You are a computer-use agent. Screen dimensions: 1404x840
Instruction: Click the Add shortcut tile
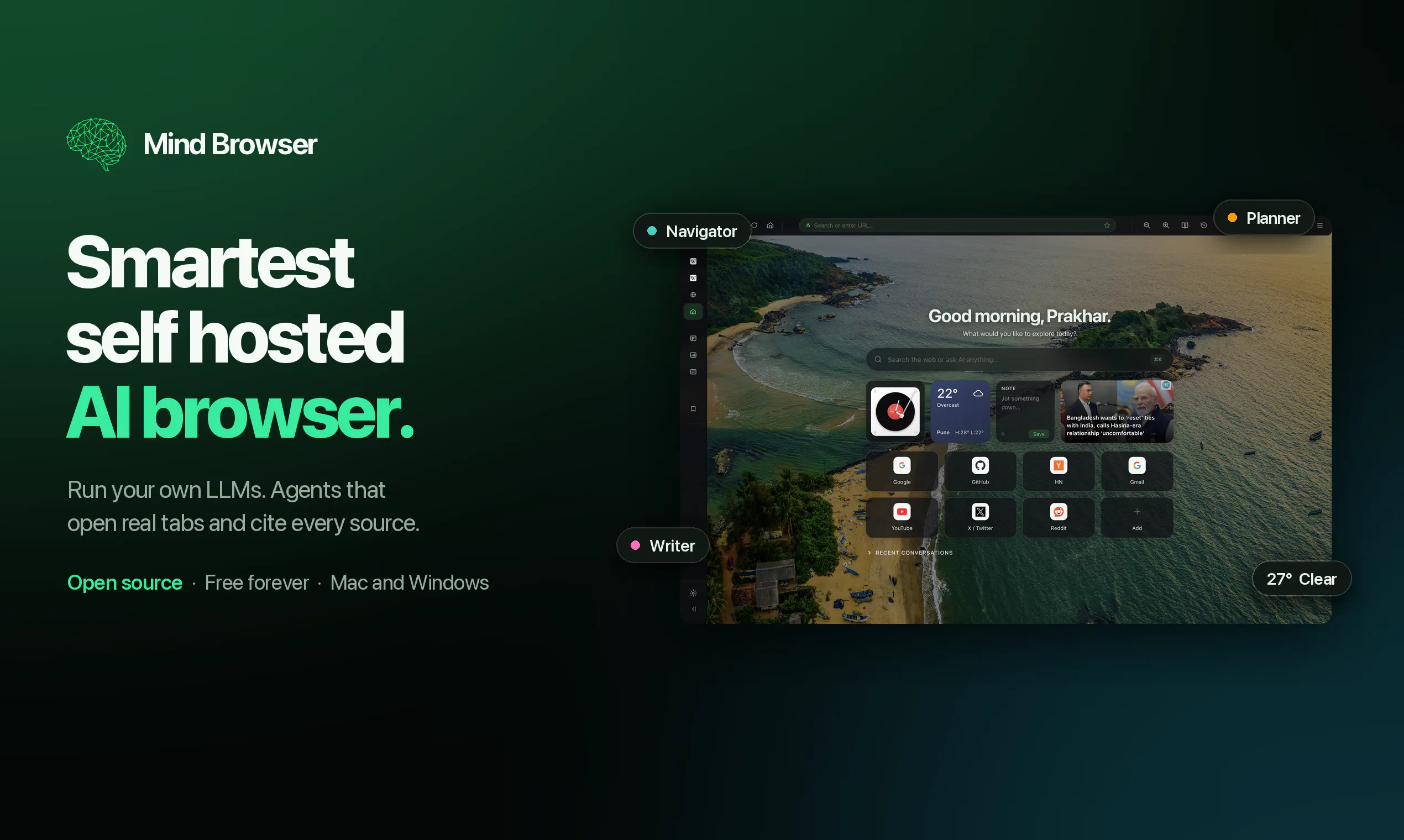tap(1137, 517)
